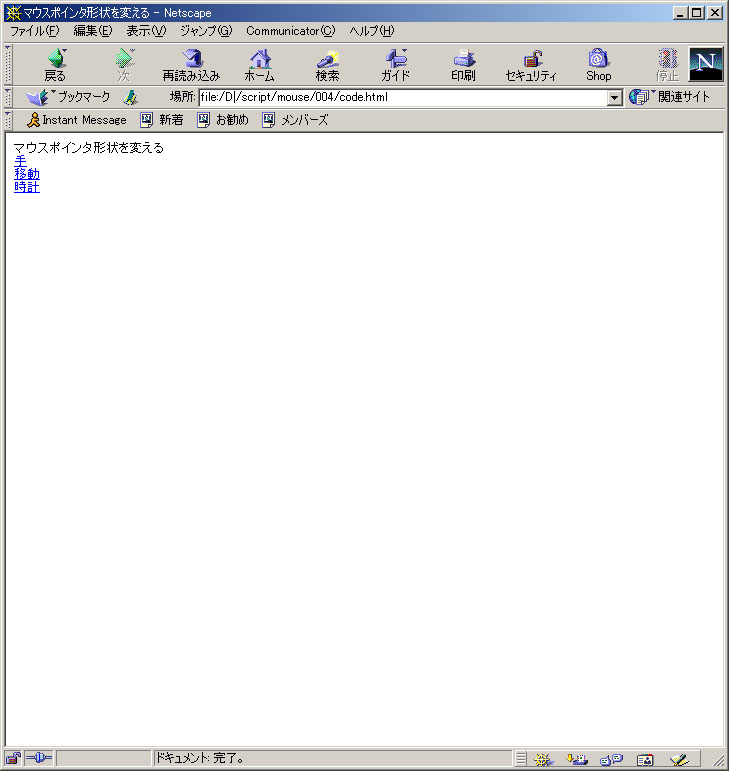Open the 表示(V) menu

coord(146,31)
